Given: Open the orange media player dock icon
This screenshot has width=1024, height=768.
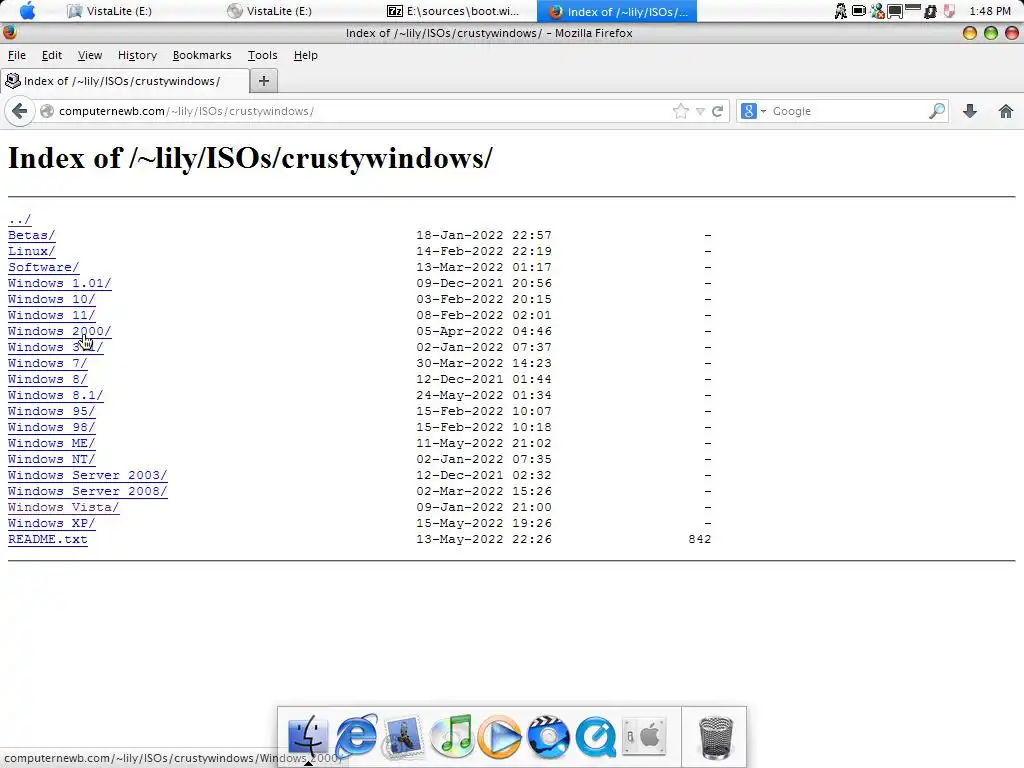Looking at the screenshot, I should (x=500, y=737).
